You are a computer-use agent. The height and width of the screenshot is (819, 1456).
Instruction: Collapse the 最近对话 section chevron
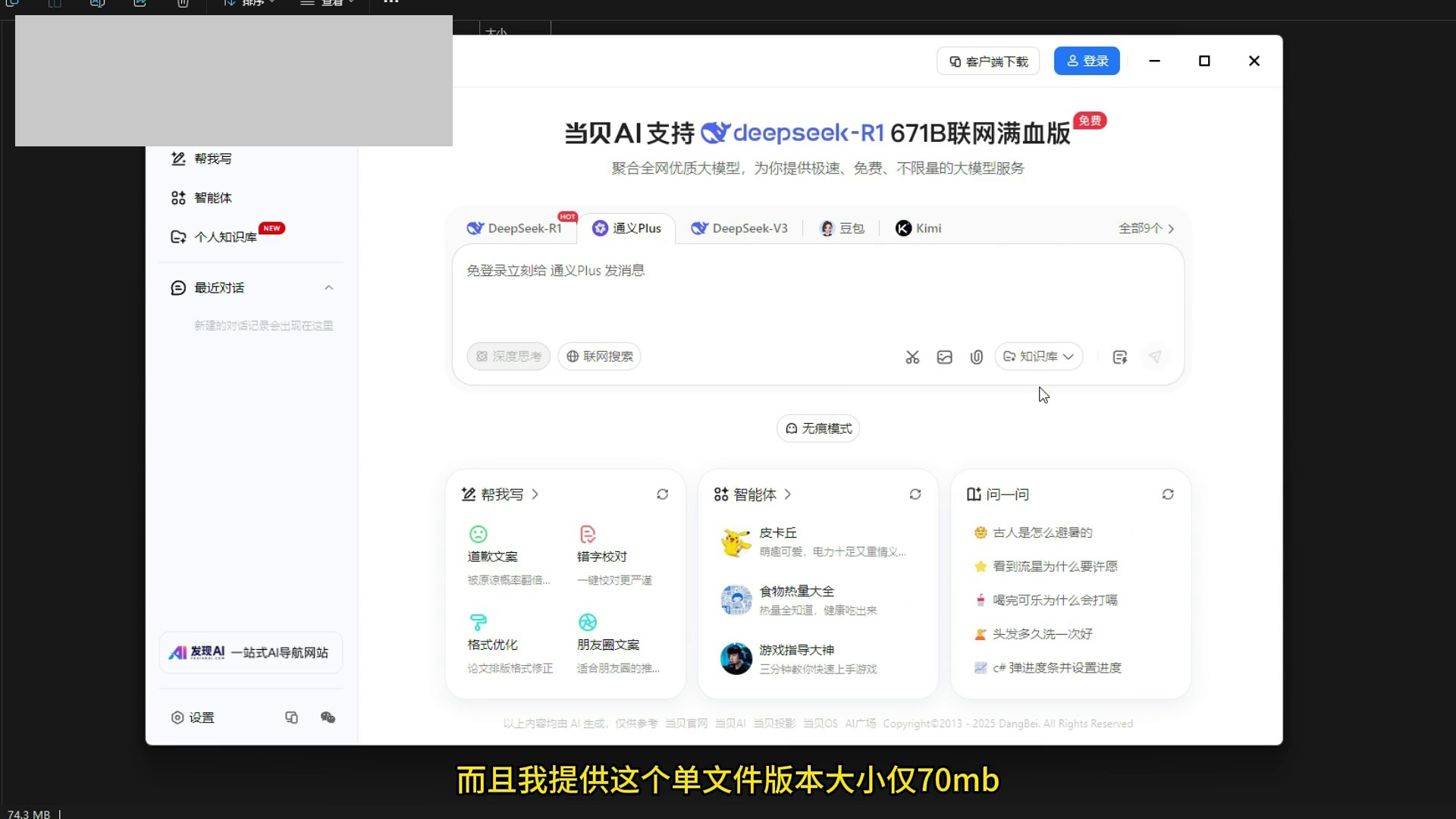pyautogui.click(x=329, y=287)
